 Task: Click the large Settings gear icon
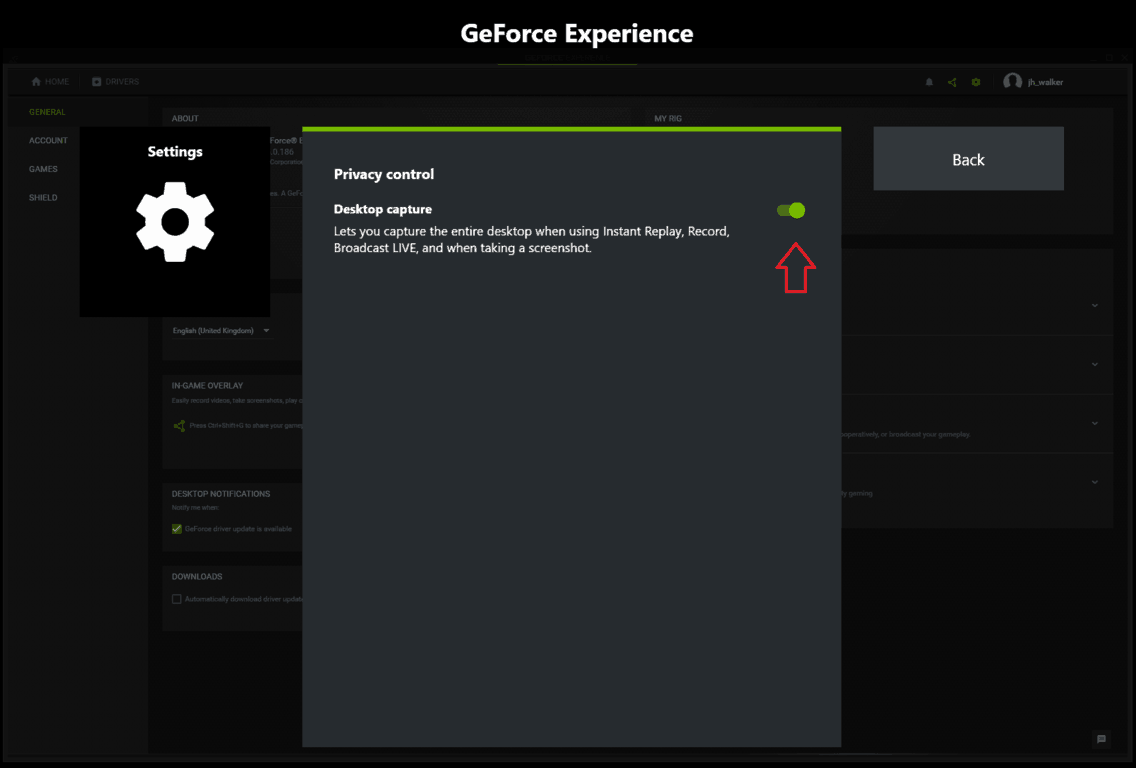pyautogui.click(x=175, y=222)
